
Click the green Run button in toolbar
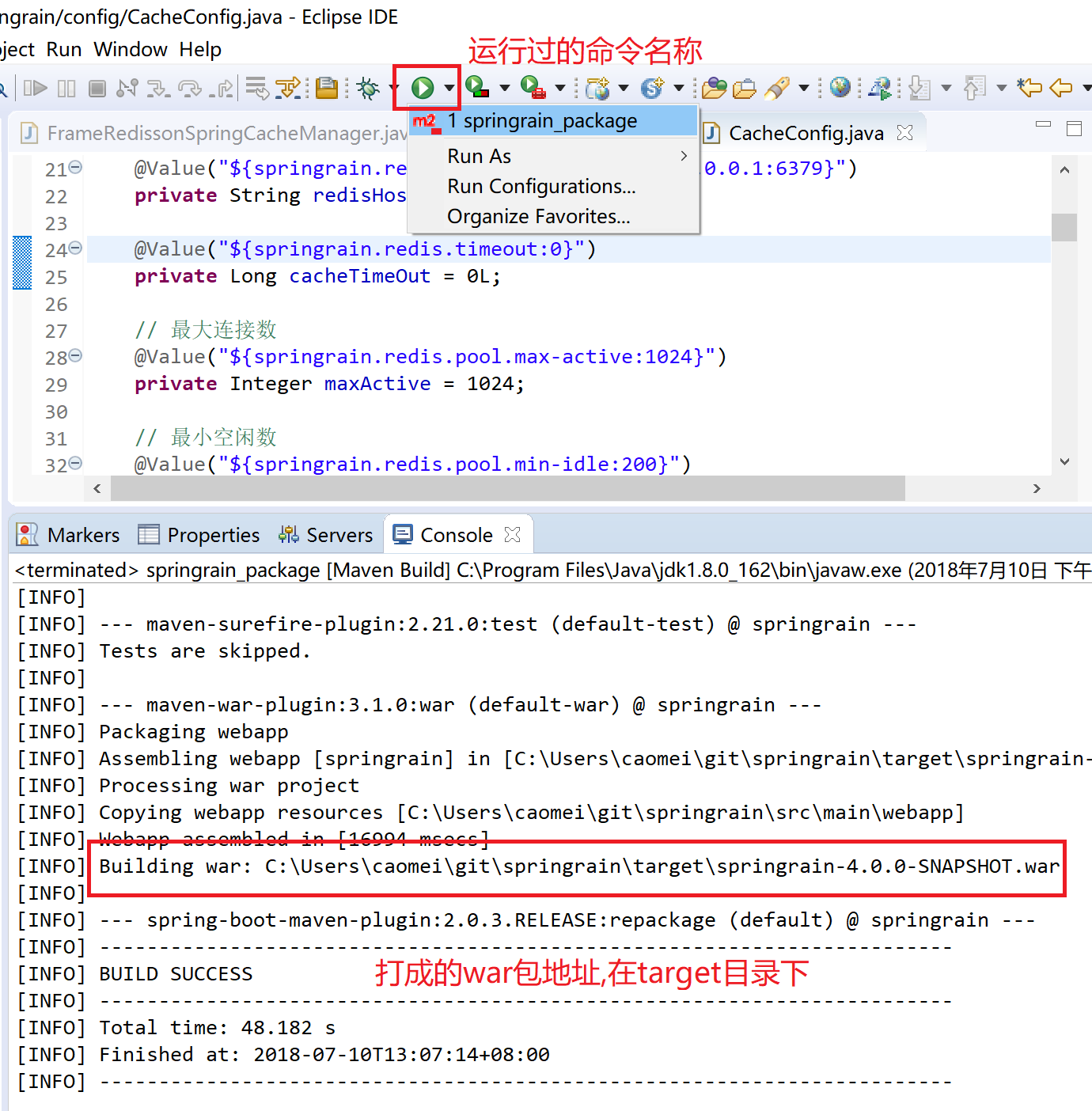[x=423, y=88]
